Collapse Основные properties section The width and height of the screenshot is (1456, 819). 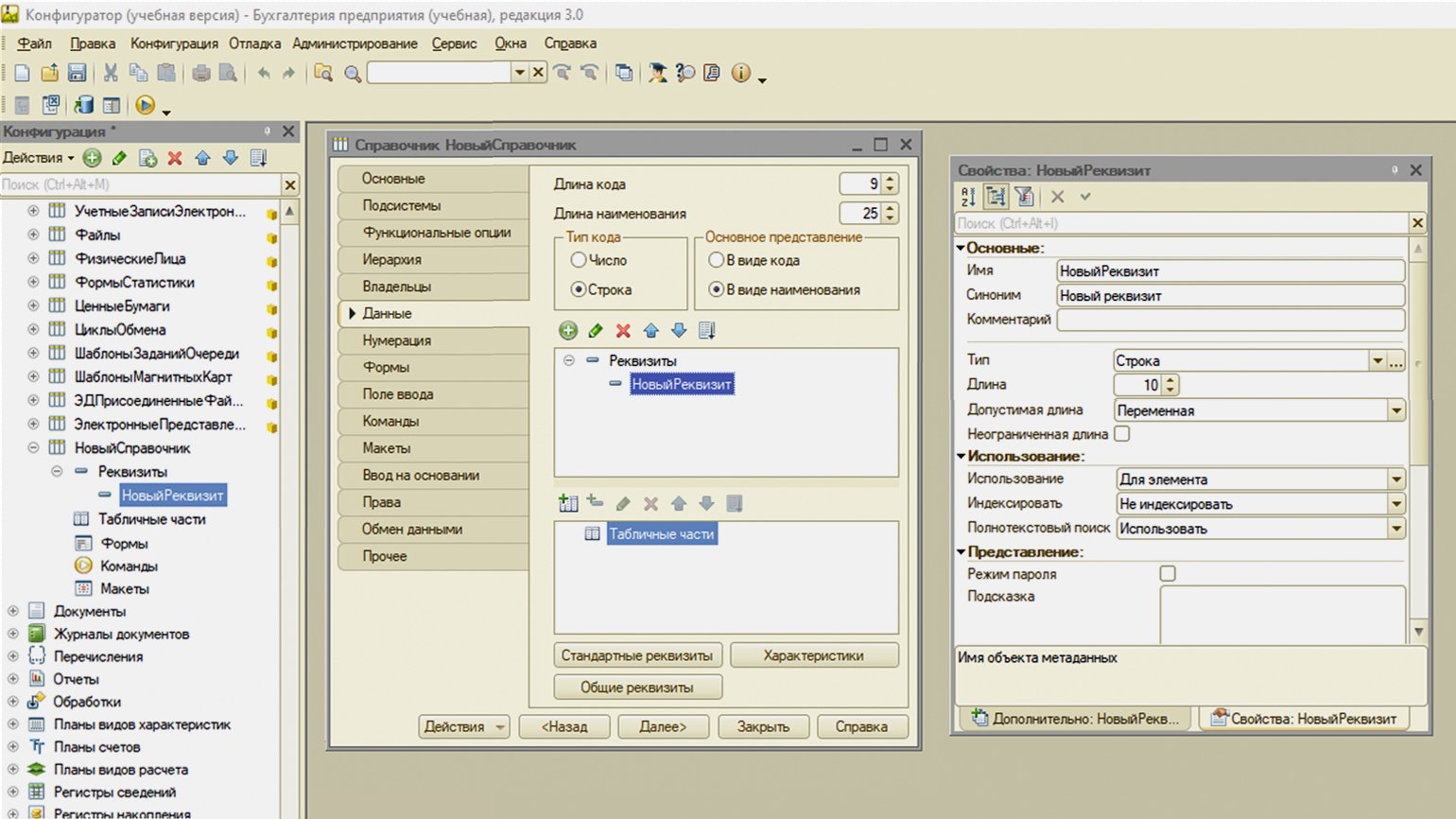[x=961, y=248]
